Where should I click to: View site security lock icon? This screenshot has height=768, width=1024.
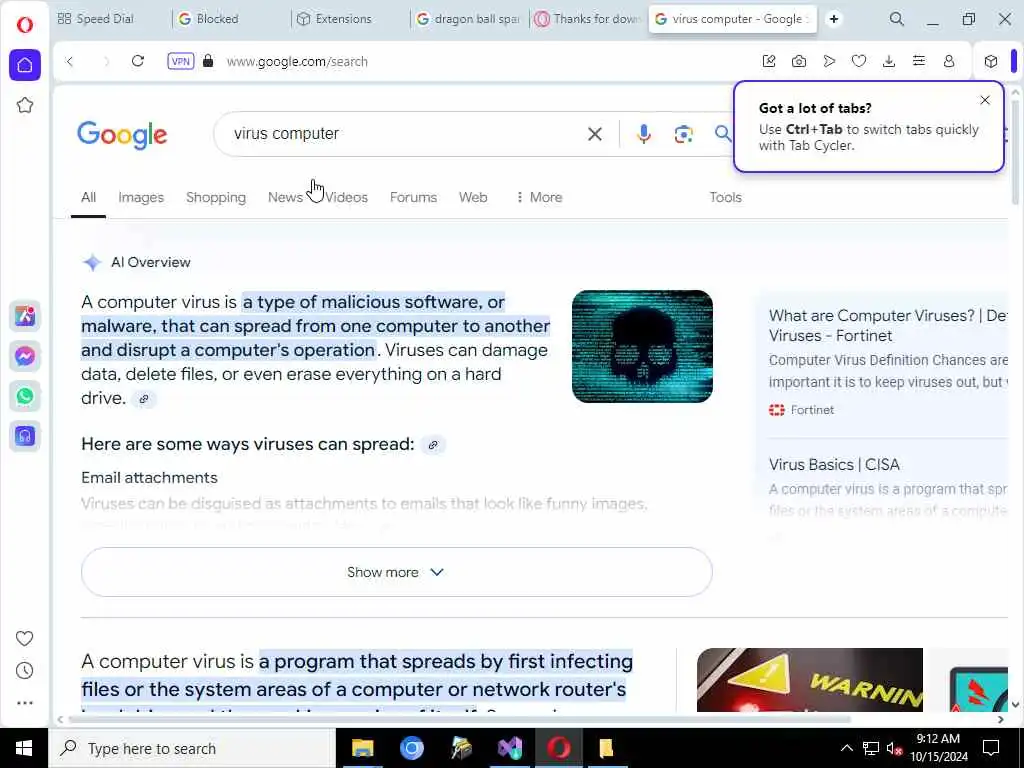point(208,61)
